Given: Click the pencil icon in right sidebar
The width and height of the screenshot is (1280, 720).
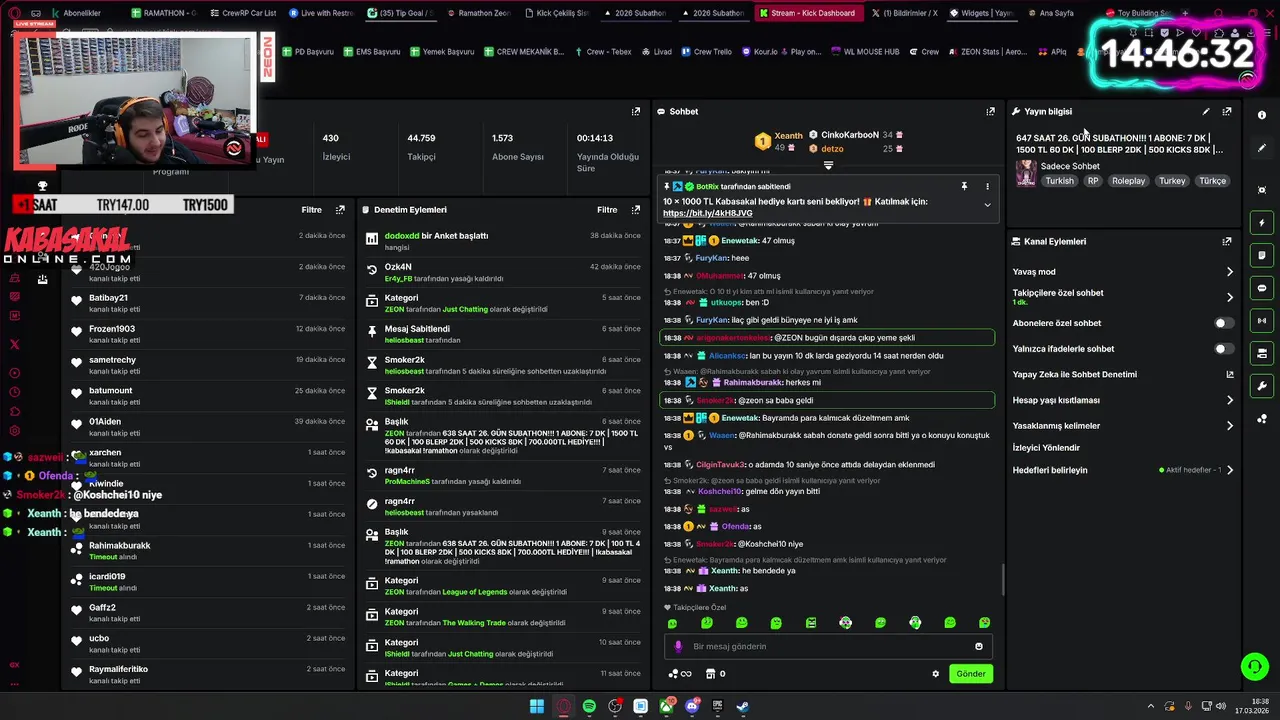Looking at the screenshot, I should coord(1262,148).
